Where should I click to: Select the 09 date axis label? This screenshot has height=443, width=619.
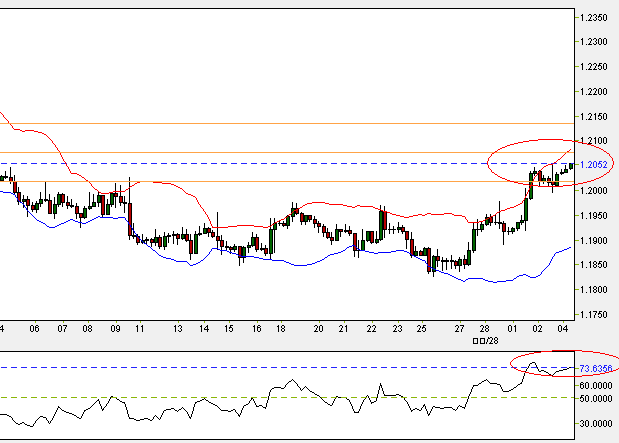coord(115,328)
